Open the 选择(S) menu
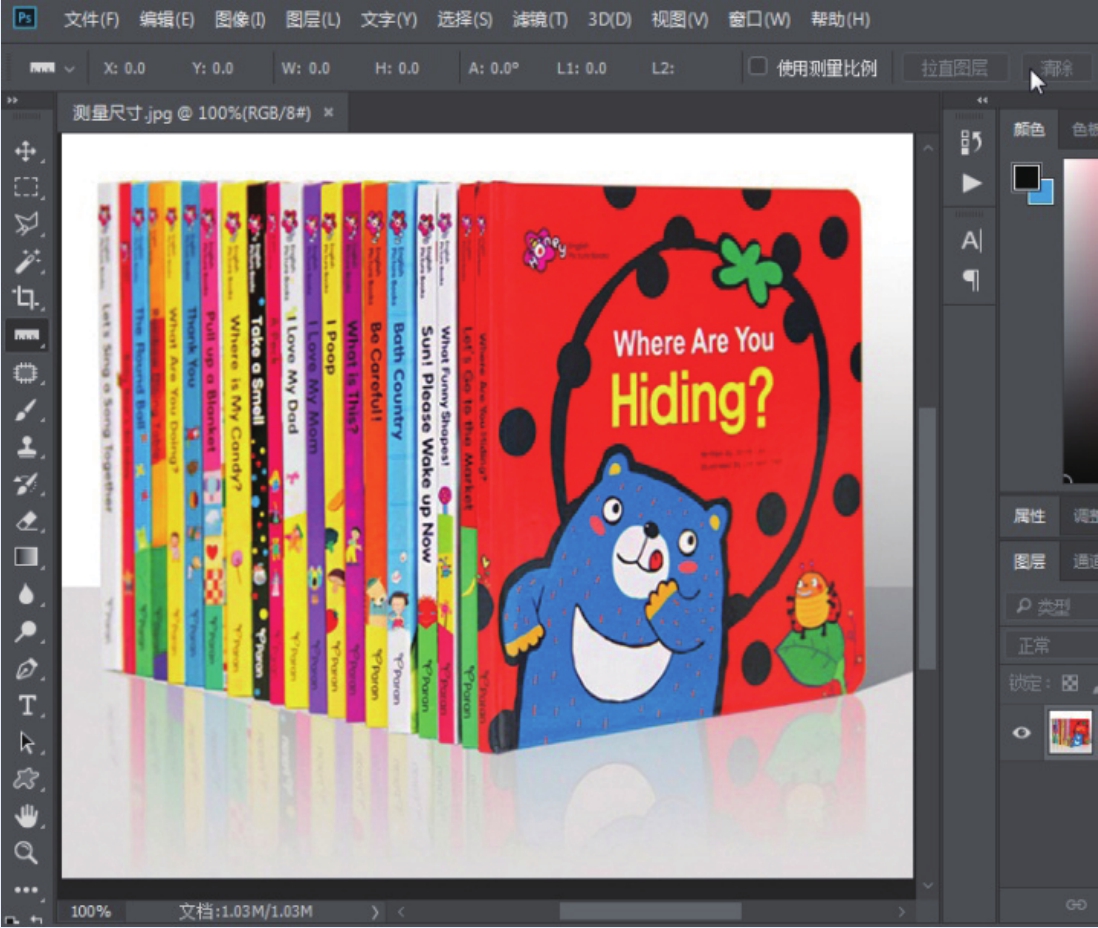This screenshot has width=1098, height=928. tap(465, 19)
